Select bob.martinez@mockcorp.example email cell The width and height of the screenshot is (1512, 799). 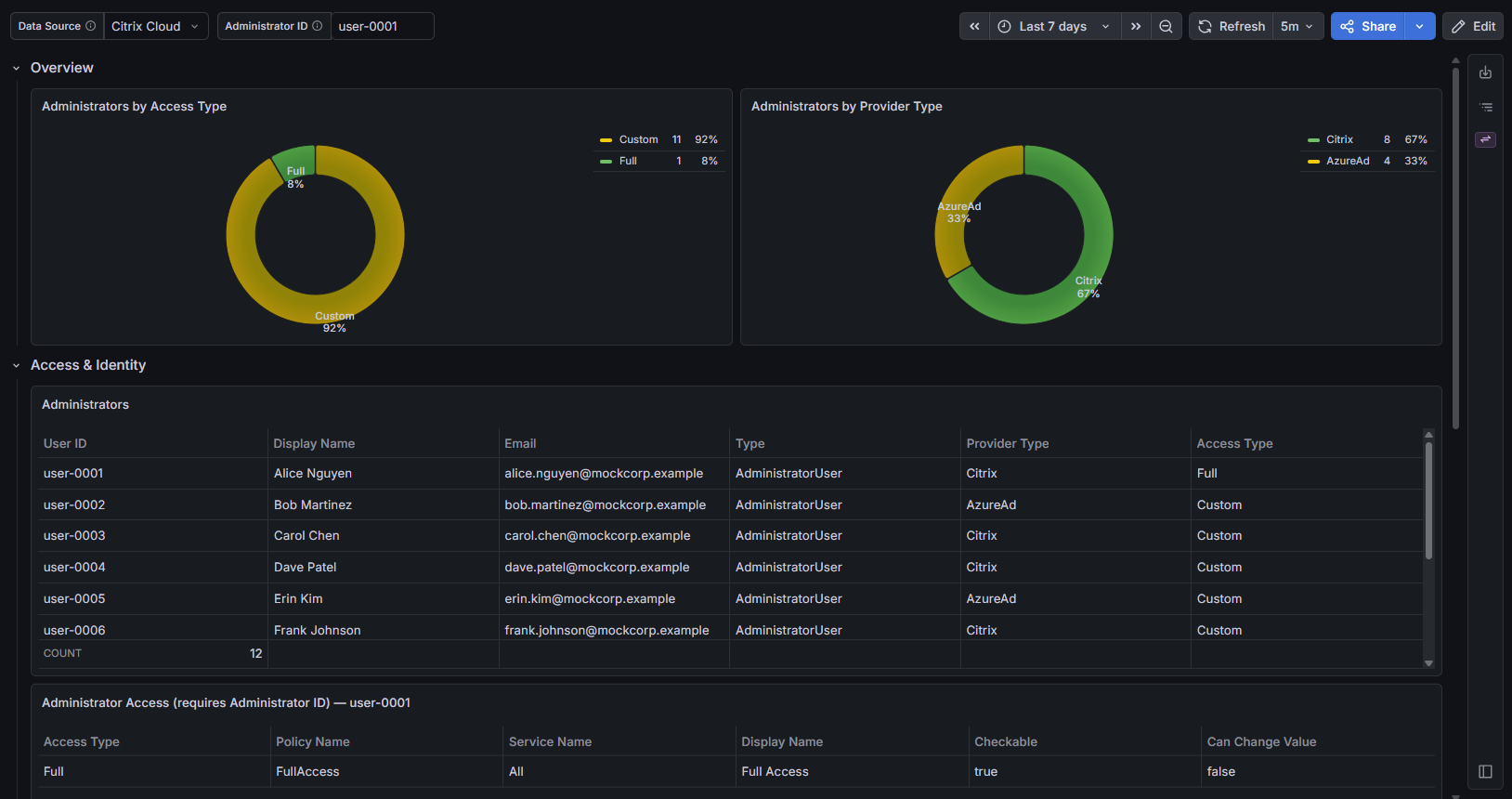pos(614,504)
